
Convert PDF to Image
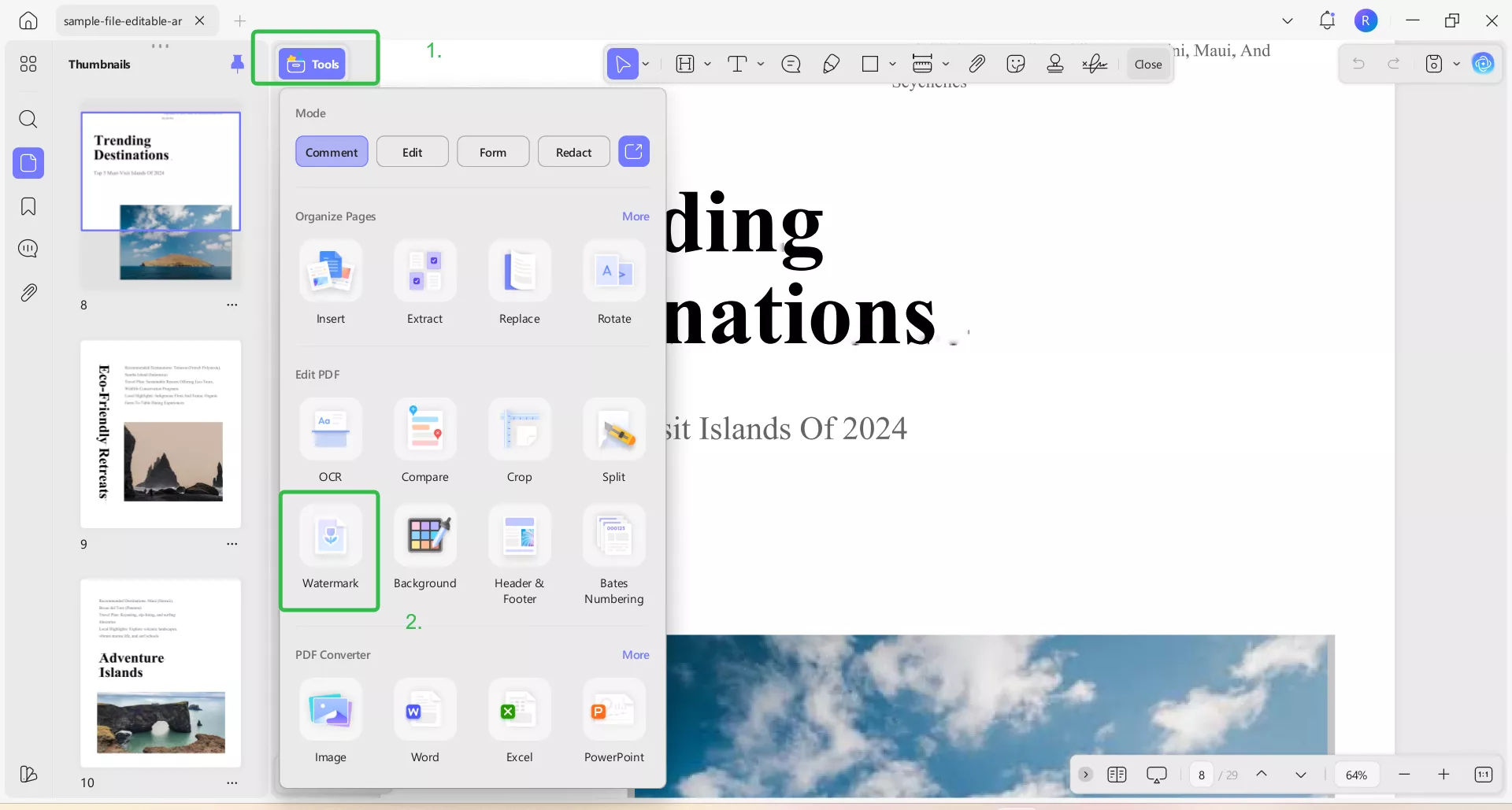331,722
